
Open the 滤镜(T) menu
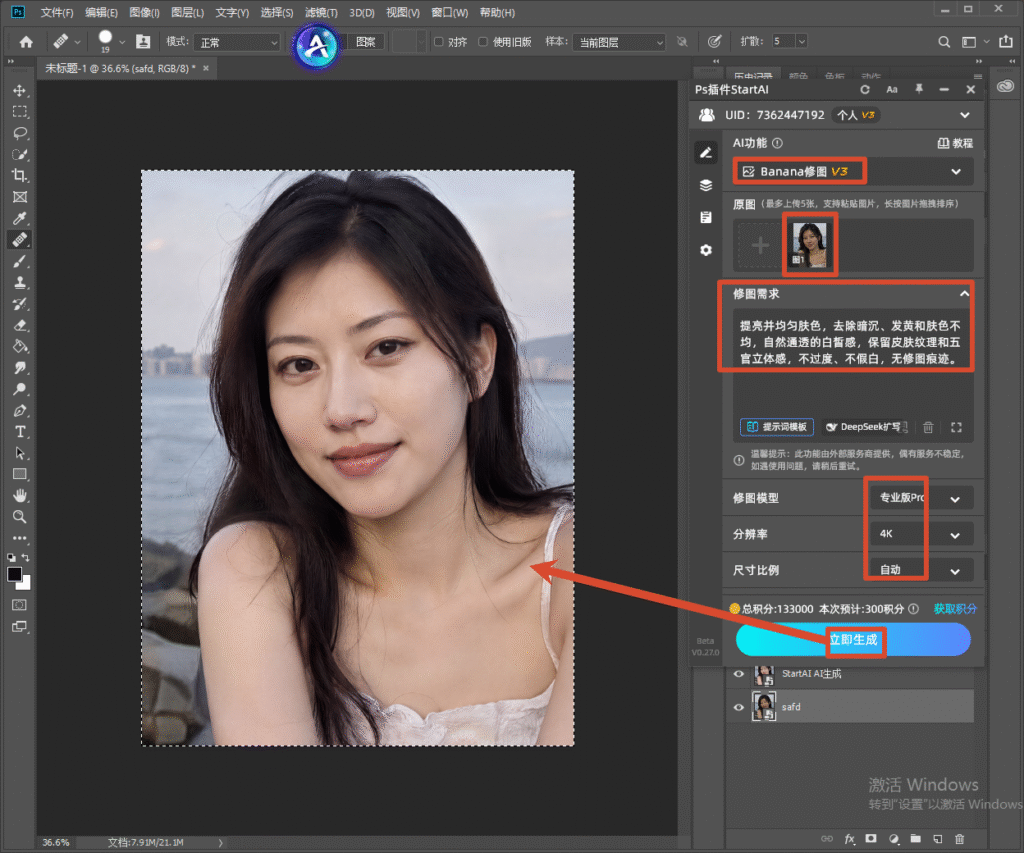(x=321, y=12)
